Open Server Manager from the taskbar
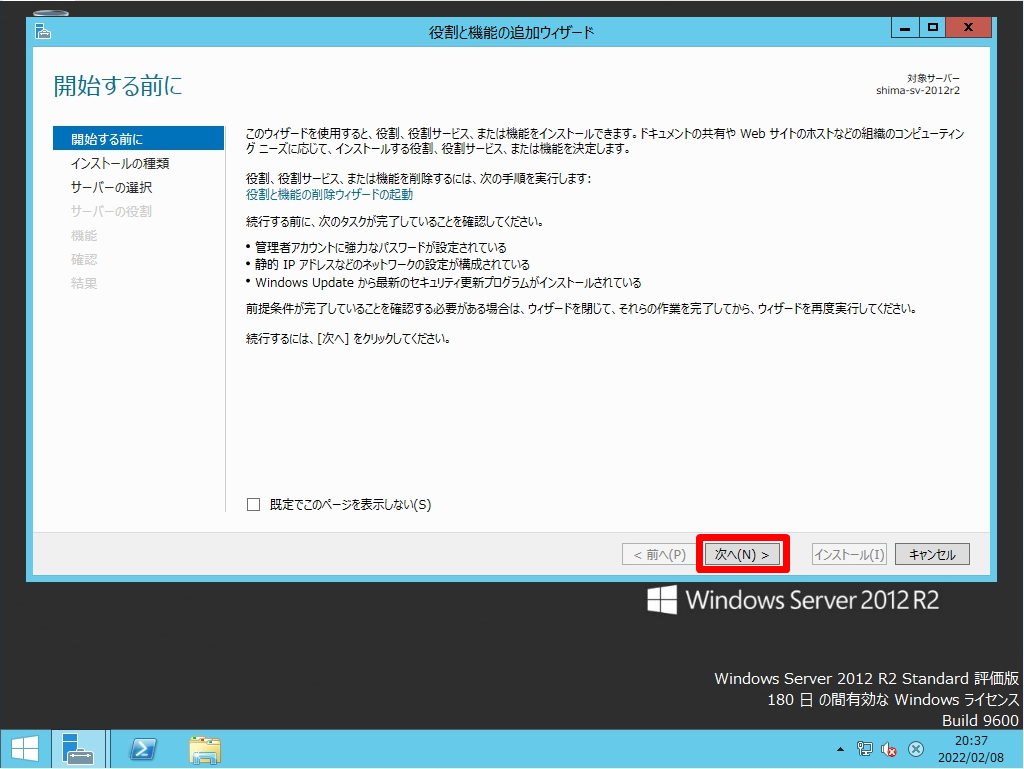Screen dimensions: 1024x769 [x=78, y=749]
